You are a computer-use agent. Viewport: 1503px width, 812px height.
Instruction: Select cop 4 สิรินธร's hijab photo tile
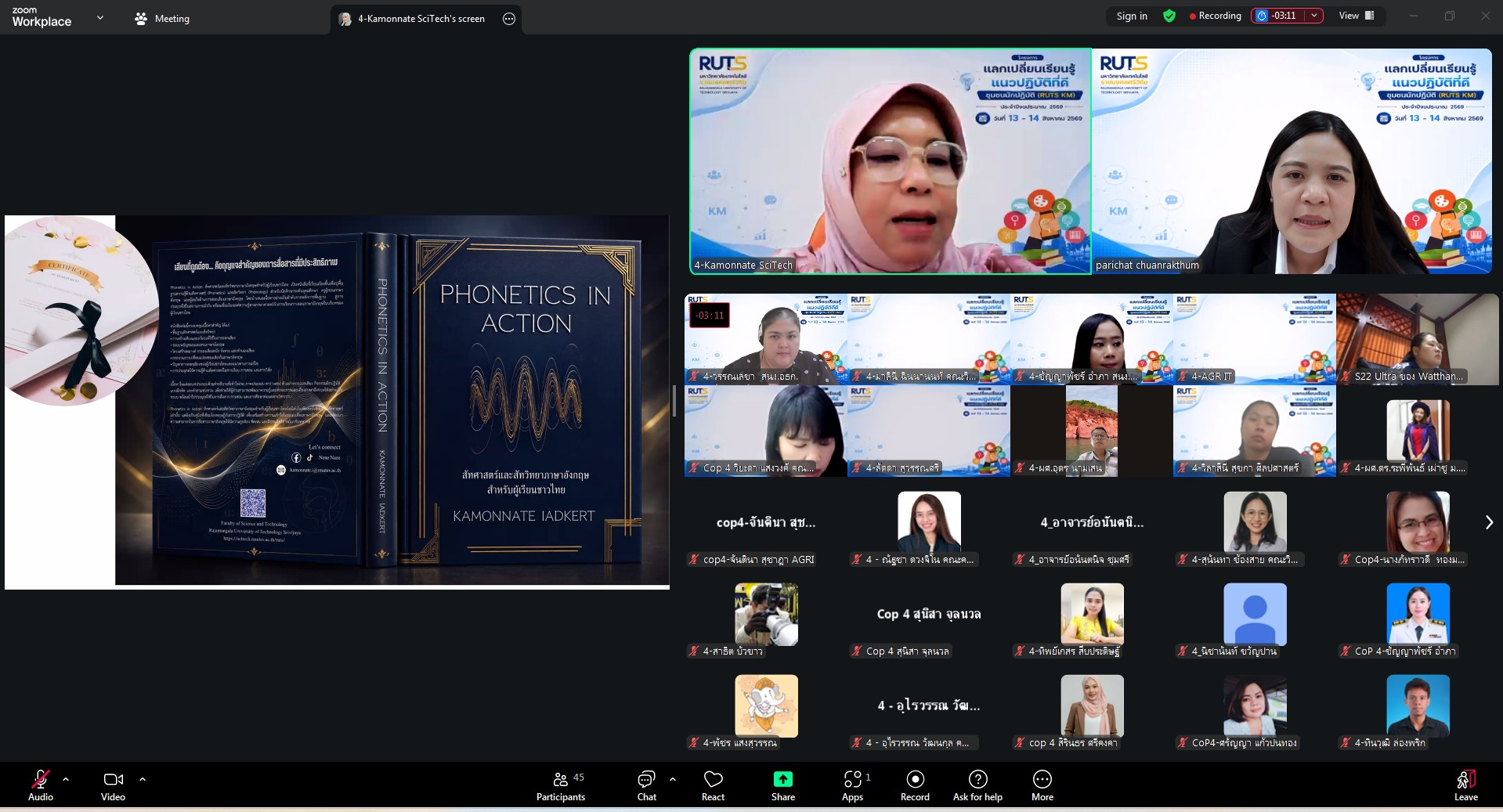tap(1092, 706)
